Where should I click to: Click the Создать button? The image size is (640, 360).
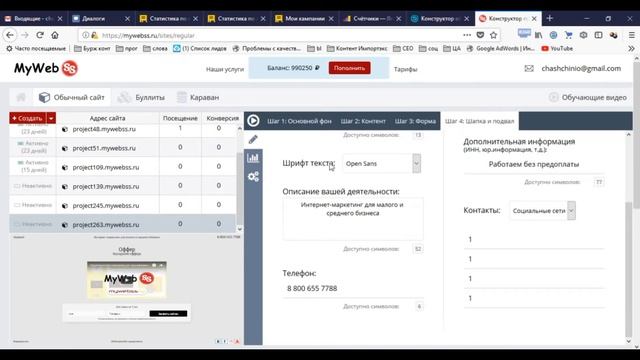[27, 118]
